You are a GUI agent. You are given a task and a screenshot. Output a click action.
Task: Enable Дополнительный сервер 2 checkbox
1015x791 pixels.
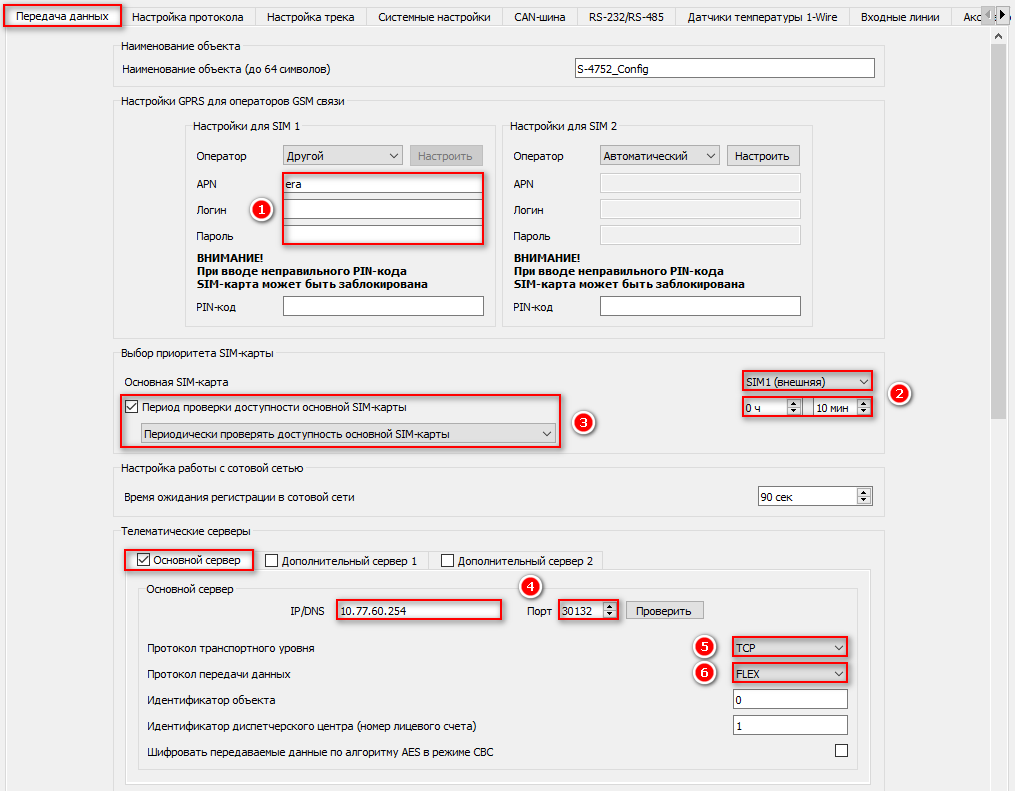coord(448,561)
